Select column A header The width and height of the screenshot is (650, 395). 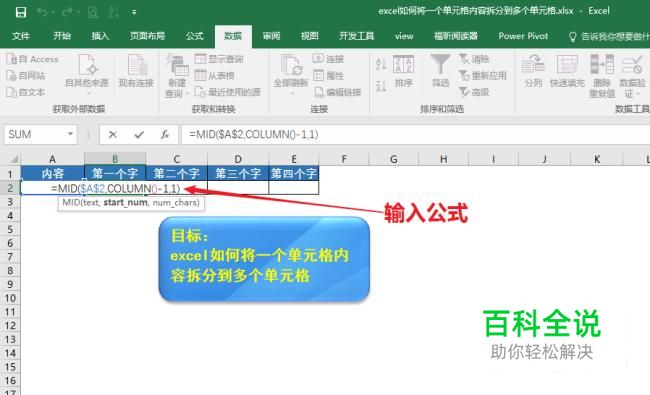53,159
